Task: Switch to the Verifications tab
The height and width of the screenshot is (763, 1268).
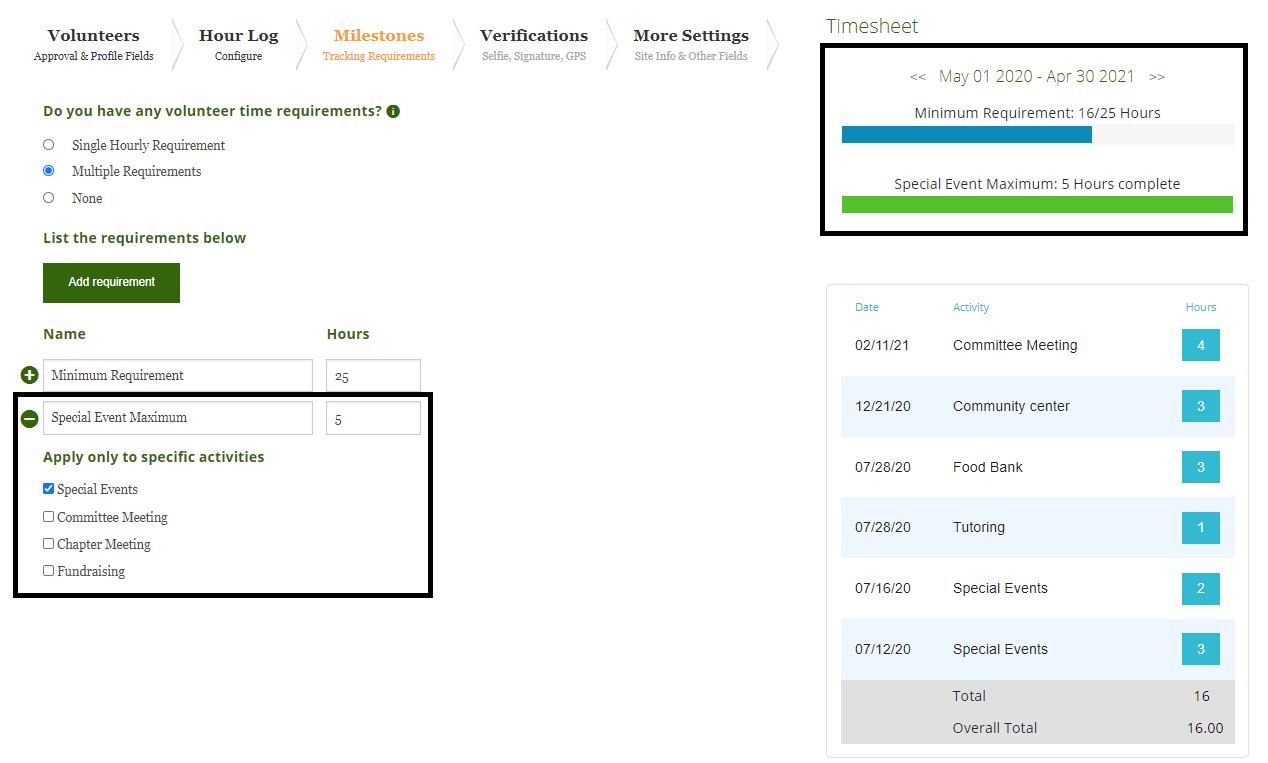Action: [x=534, y=45]
